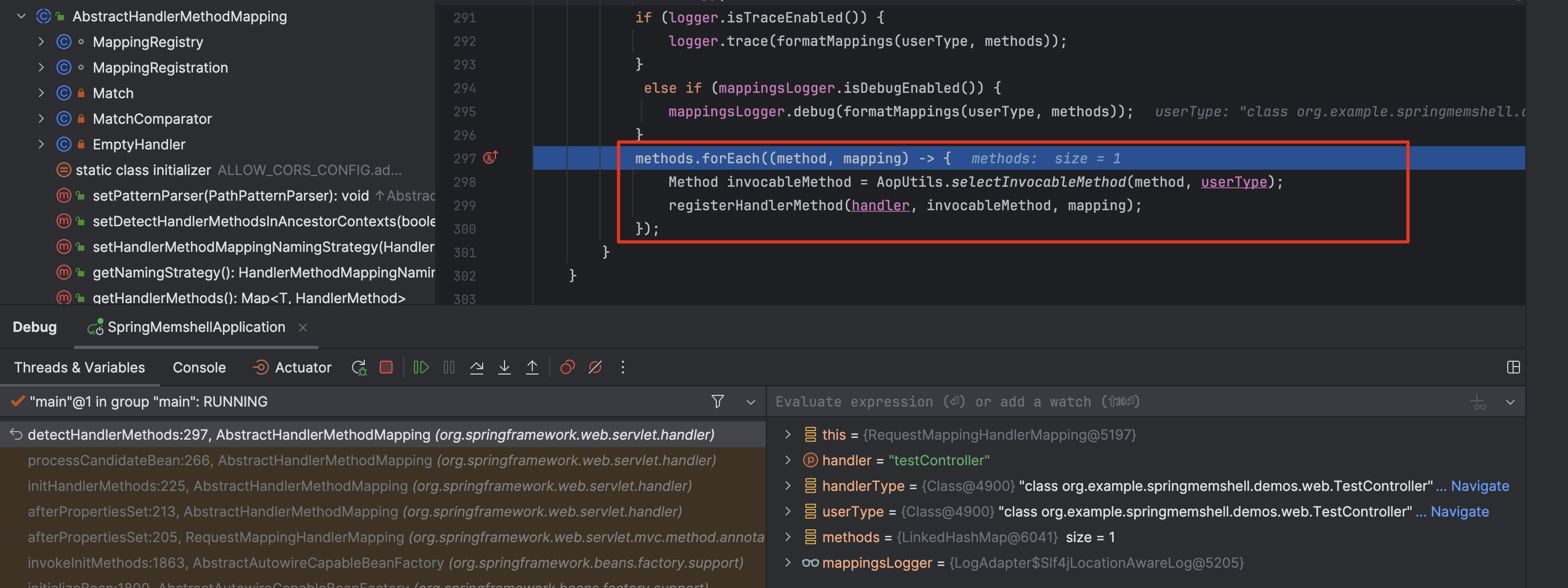Image resolution: width=1568 pixels, height=588 pixels.
Task: Click the main thread running status row
Action: pyautogui.click(x=383, y=402)
